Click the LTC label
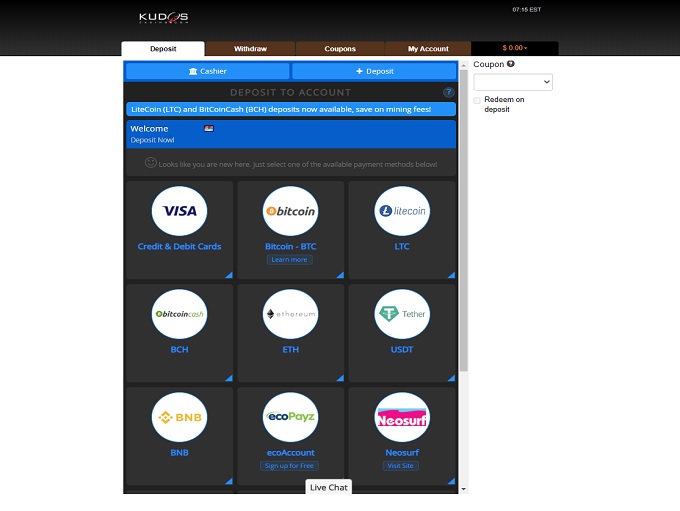The image size is (680, 511). pos(402,246)
